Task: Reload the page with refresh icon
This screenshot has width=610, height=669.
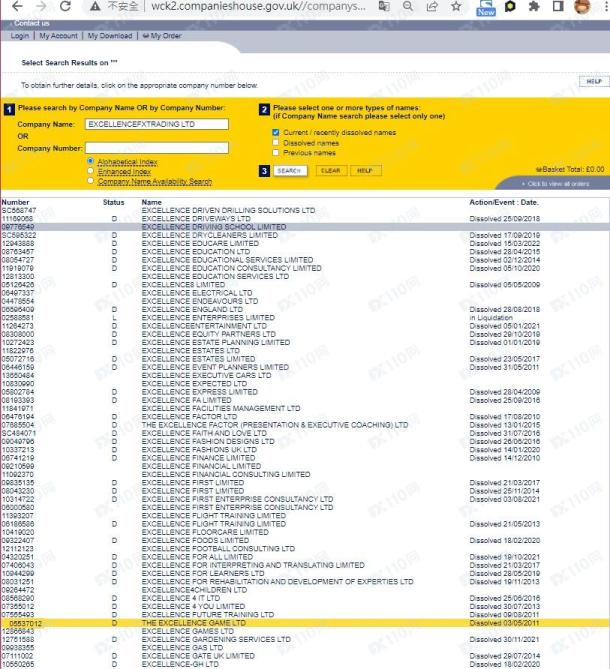Action: point(65,6)
